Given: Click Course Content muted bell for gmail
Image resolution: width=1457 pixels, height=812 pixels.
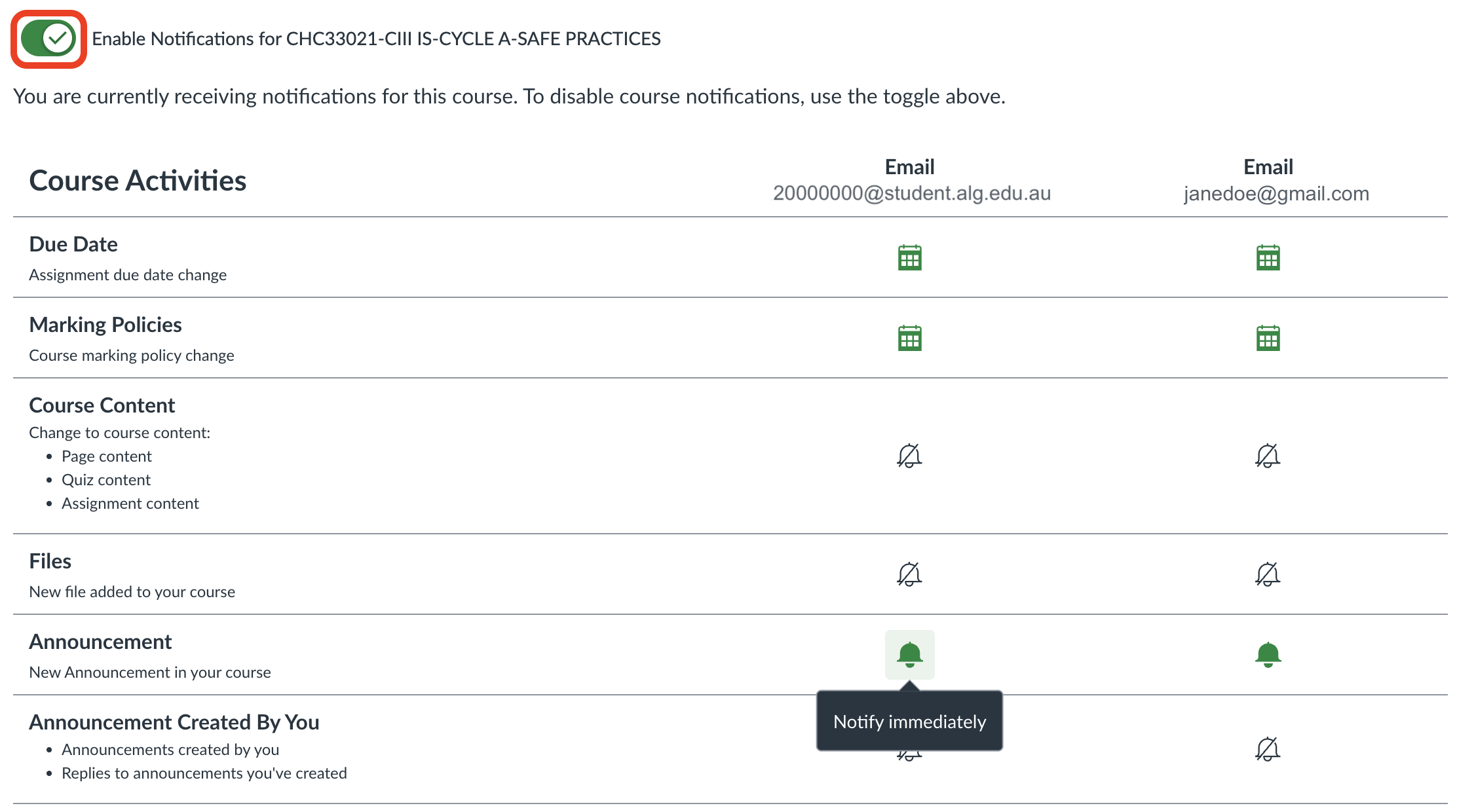Looking at the screenshot, I should tap(1268, 456).
